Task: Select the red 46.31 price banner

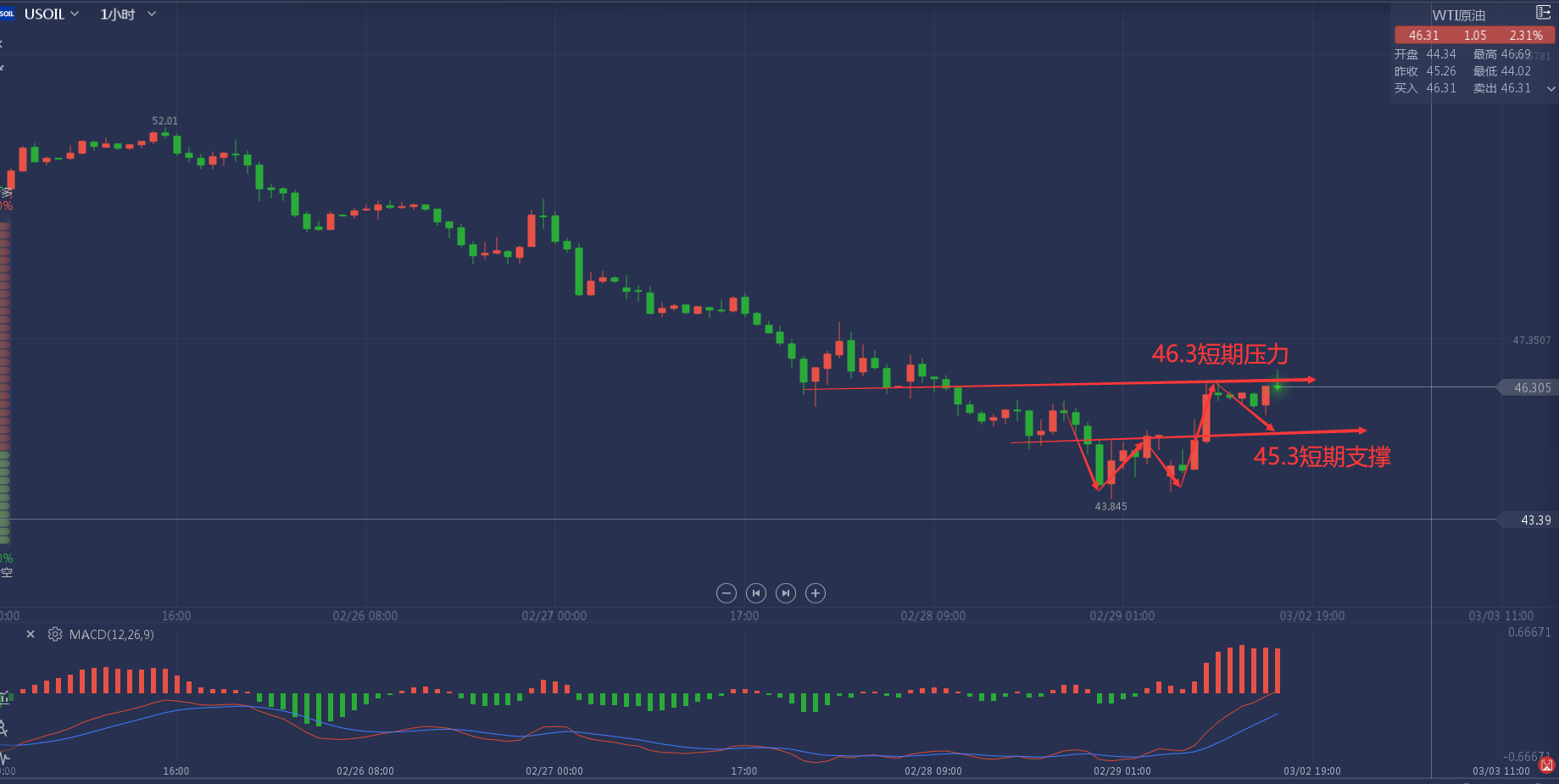Action: coord(1475,35)
